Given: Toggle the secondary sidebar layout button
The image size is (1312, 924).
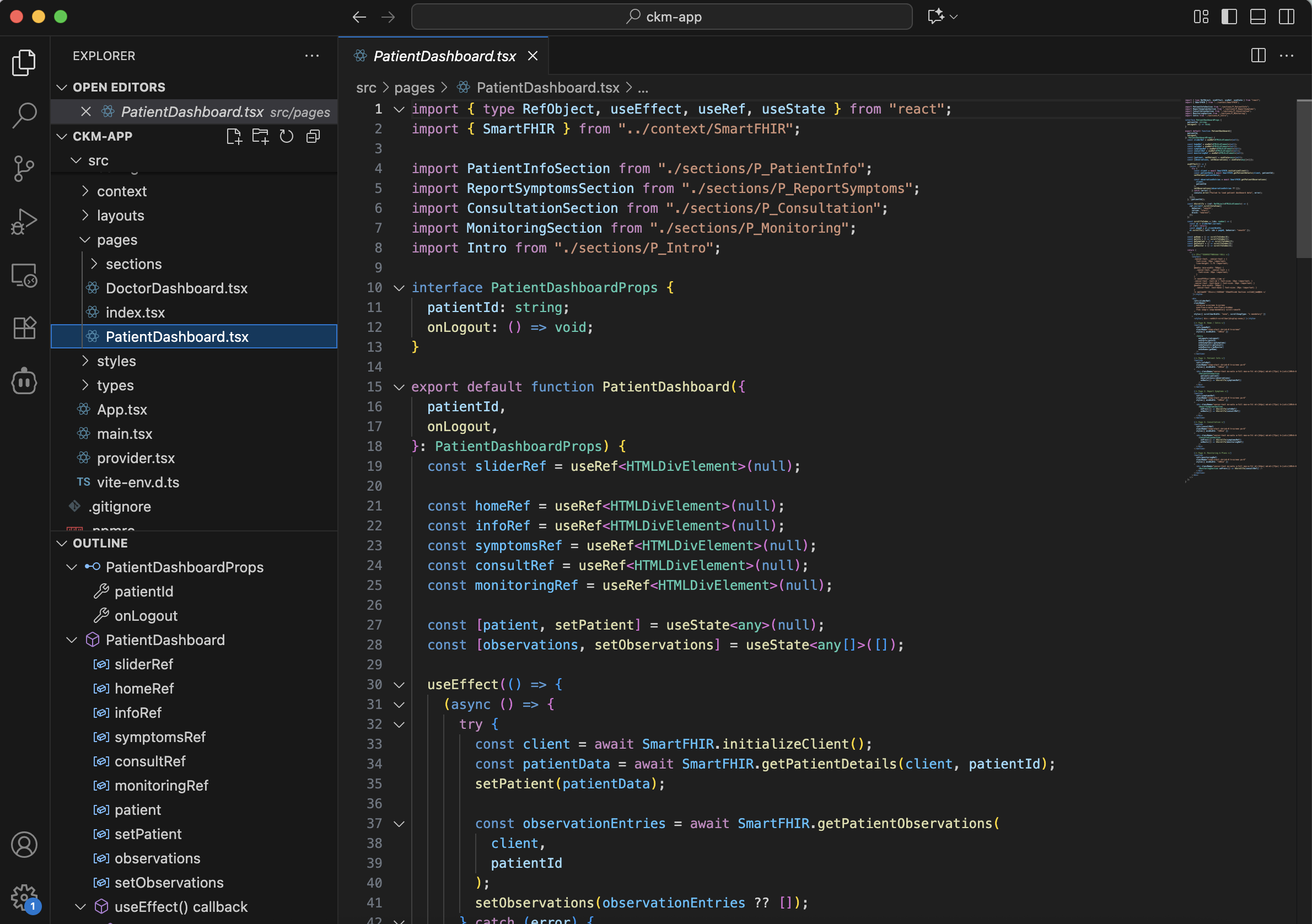Looking at the screenshot, I should [x=1286, y=17].
